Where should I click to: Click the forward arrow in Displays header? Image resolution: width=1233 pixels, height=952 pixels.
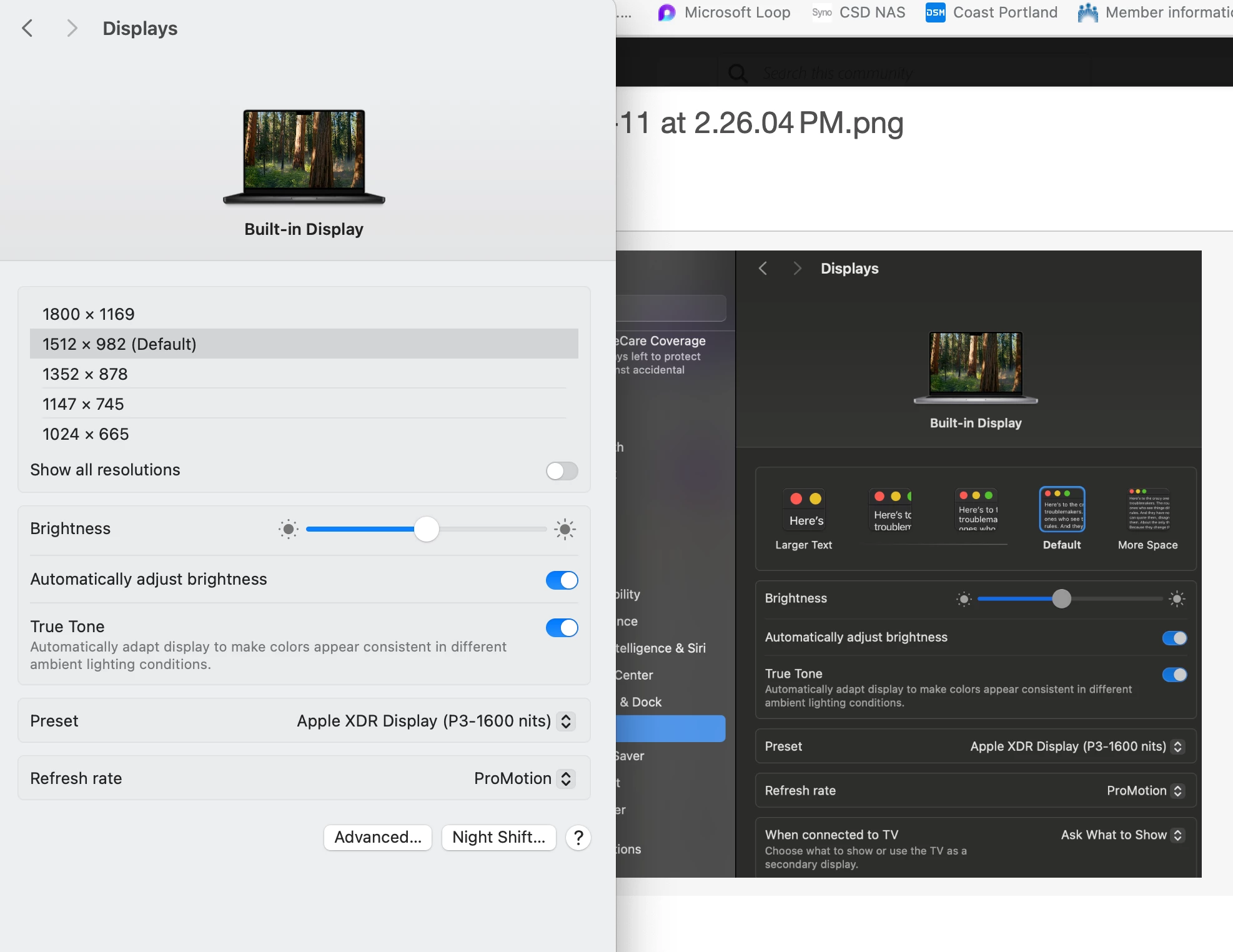[x=72, y=28]
